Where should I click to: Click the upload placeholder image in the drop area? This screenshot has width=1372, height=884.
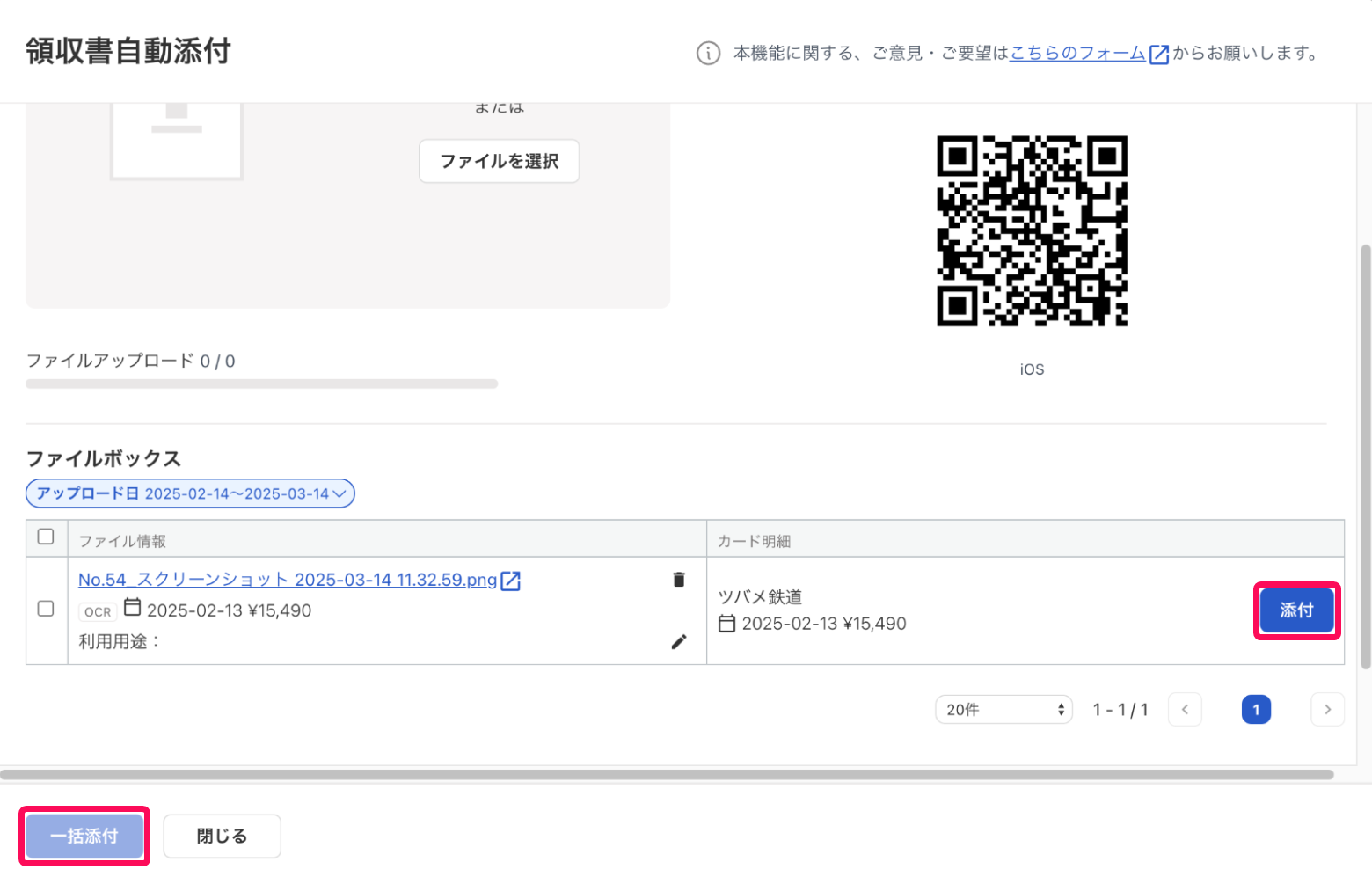pyautogui.click(x=176, y=141)
